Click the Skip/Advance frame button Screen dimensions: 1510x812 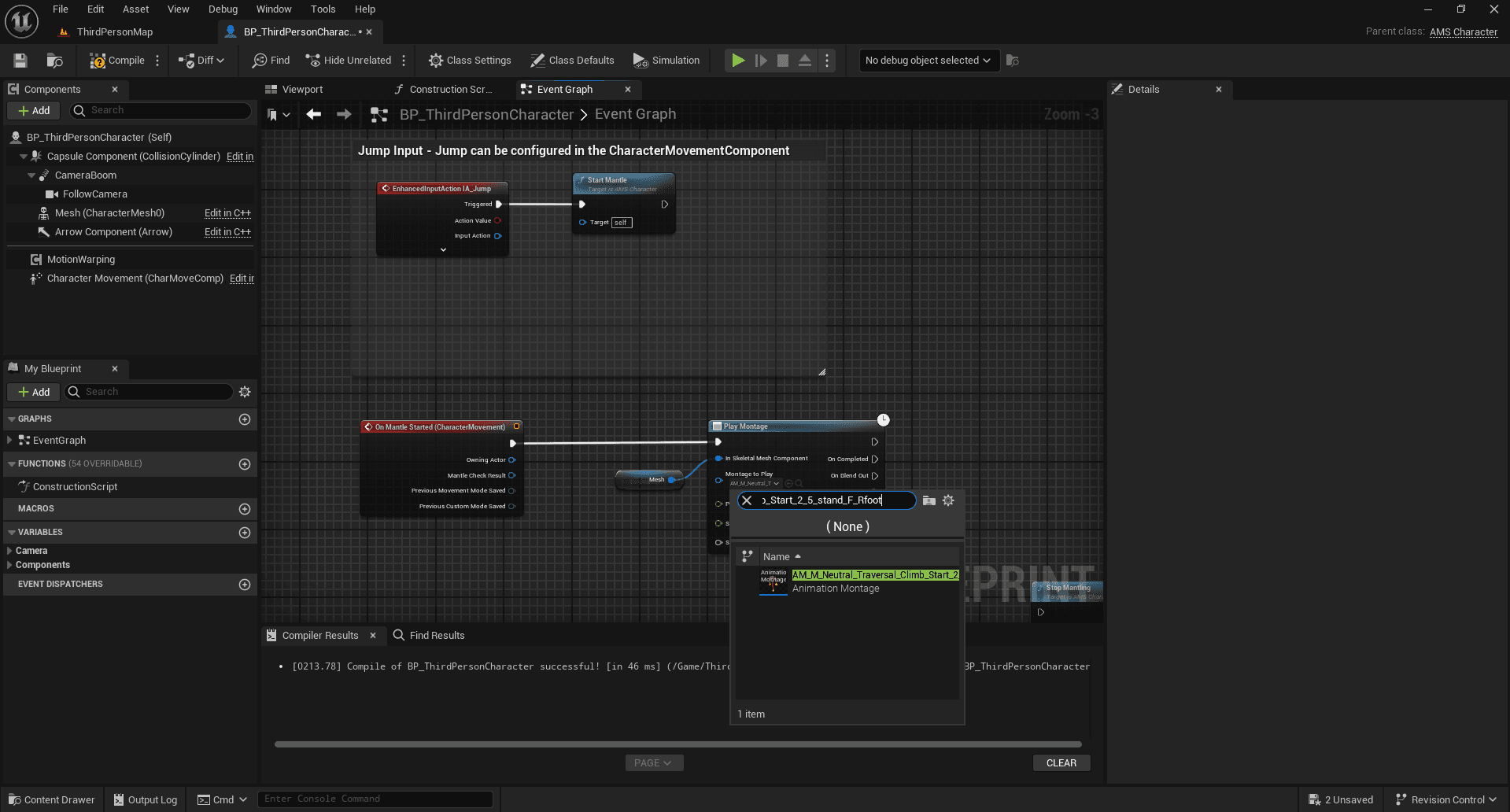coord(761,61)
